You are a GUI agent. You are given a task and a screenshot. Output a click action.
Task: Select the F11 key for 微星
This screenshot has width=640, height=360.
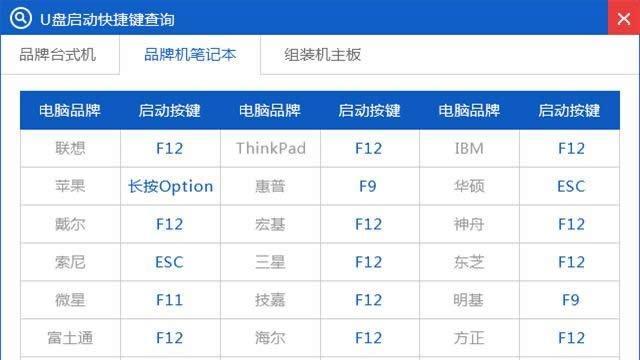click(169, 300)
